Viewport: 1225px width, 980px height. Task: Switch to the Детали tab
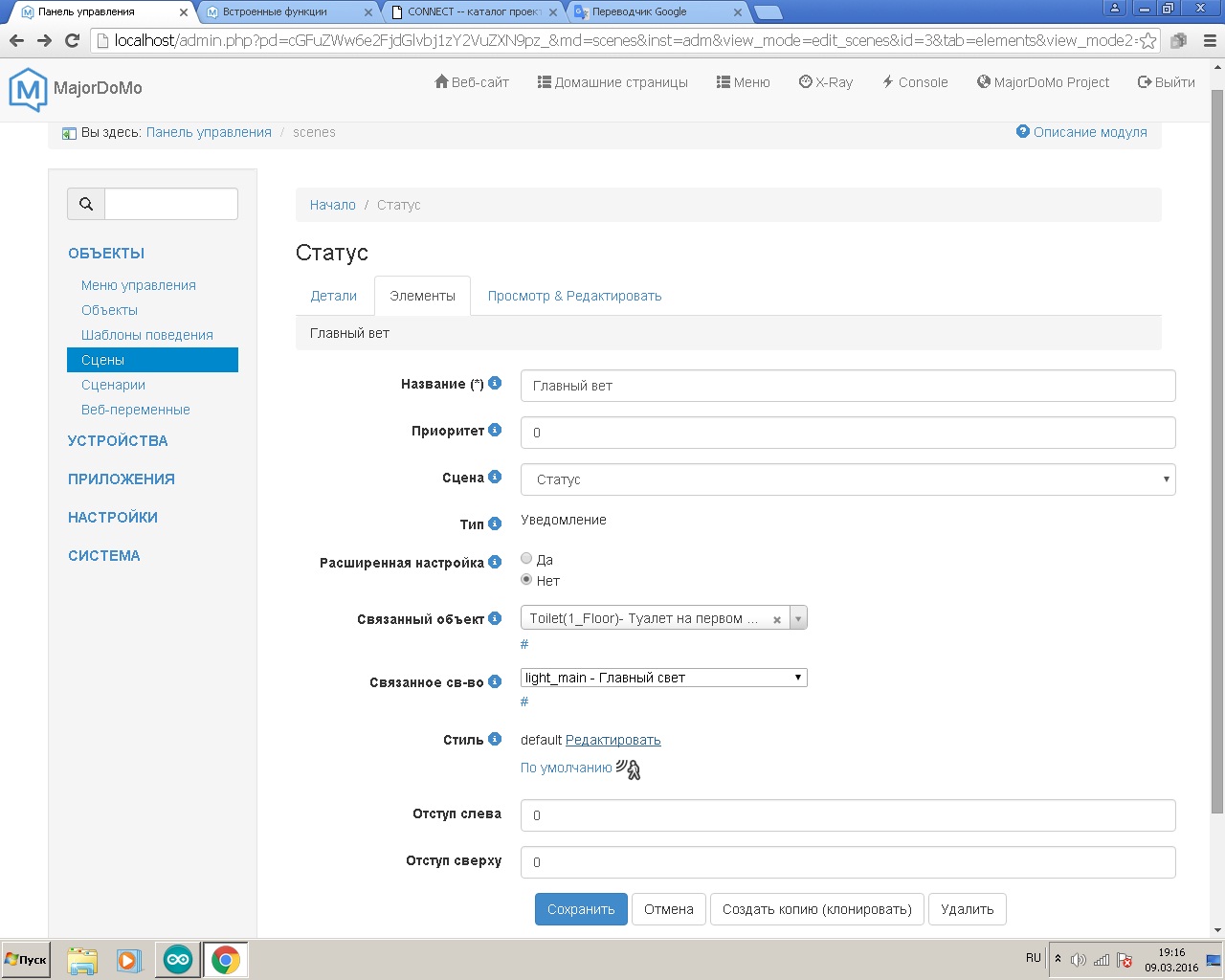point(333,296)
